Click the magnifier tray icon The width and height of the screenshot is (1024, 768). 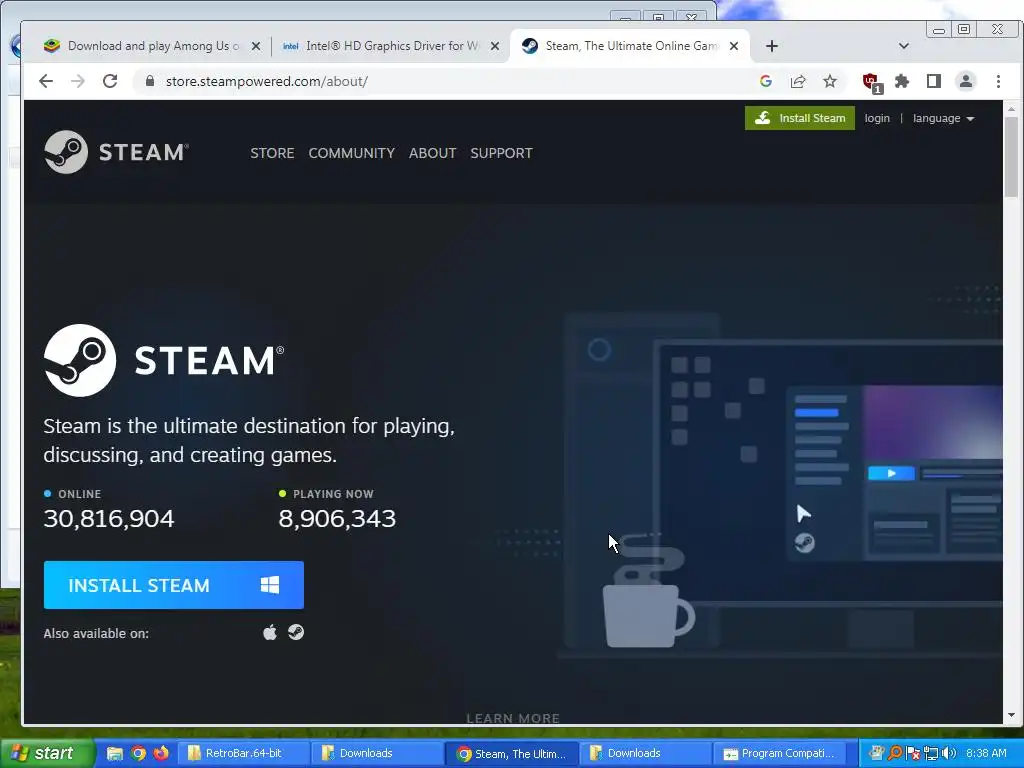pos(895,754)
